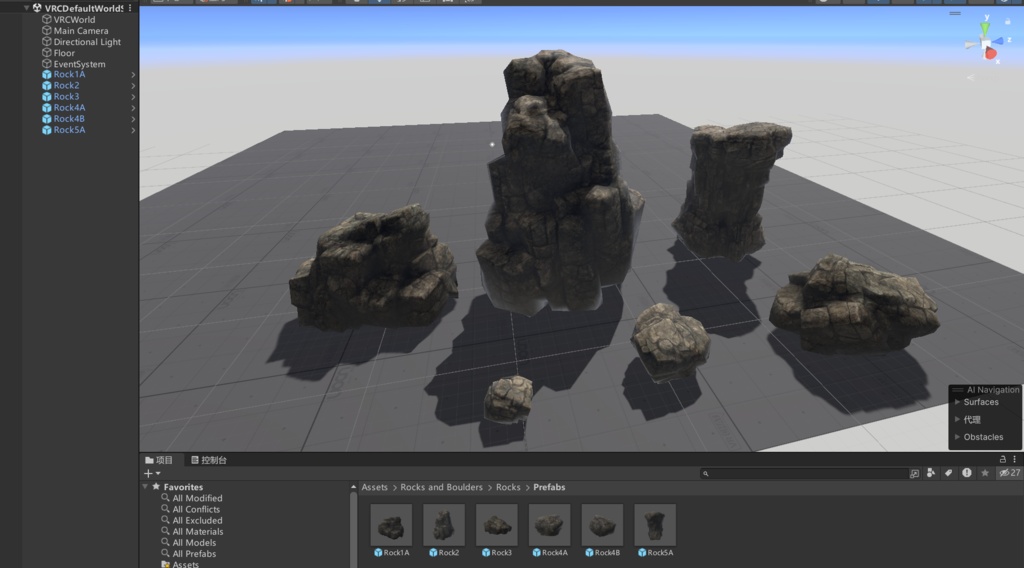Collapse the VRCDefaultWorld scene foldout

26,8
